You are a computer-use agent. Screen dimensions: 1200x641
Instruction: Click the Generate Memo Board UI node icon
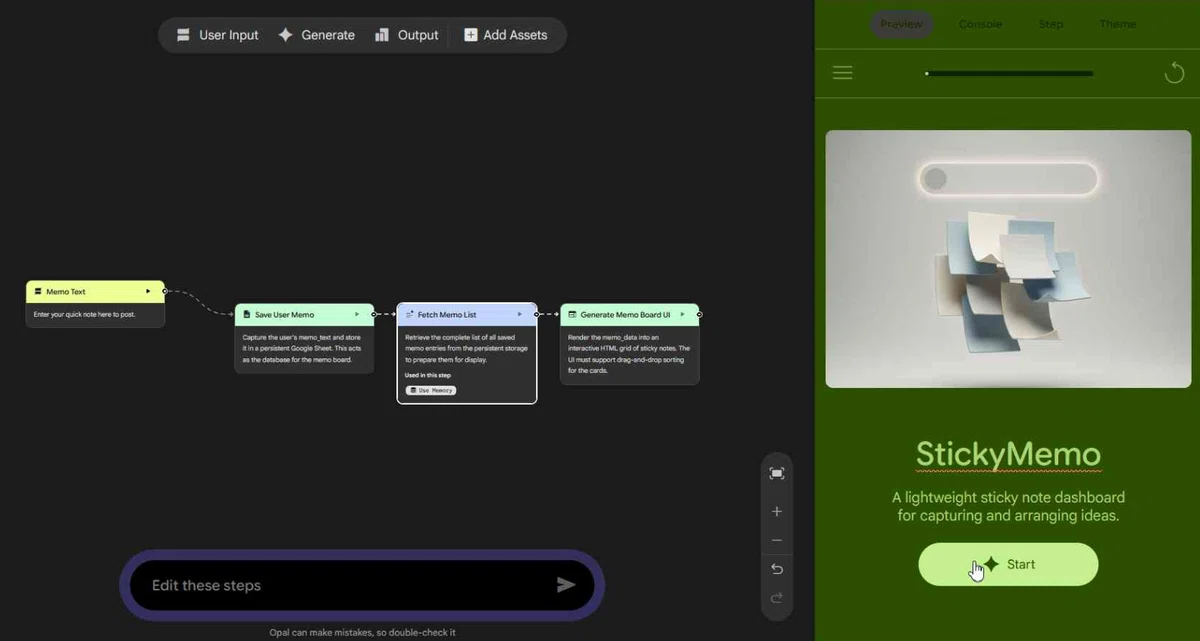572,314
